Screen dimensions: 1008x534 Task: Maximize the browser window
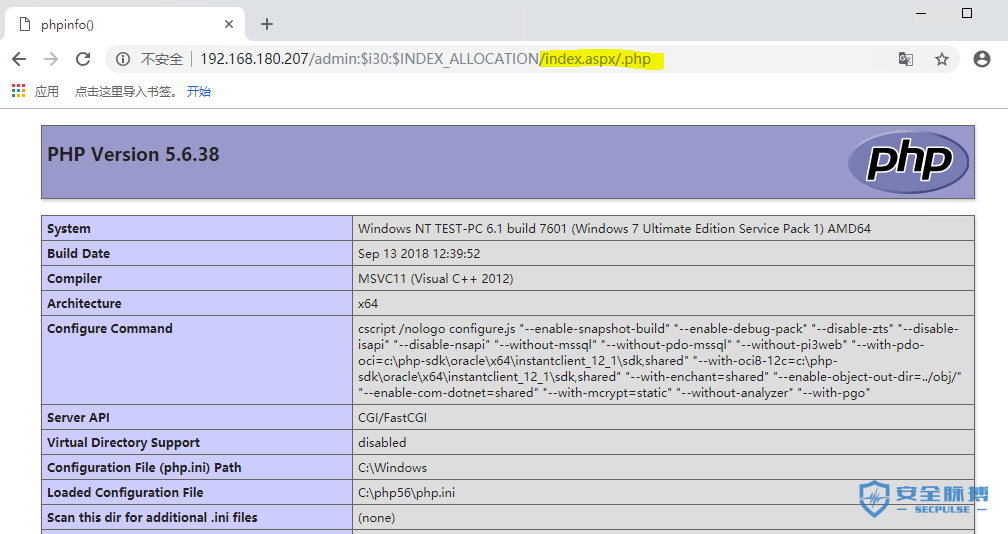pyautogui.click(x=967, y=13)
